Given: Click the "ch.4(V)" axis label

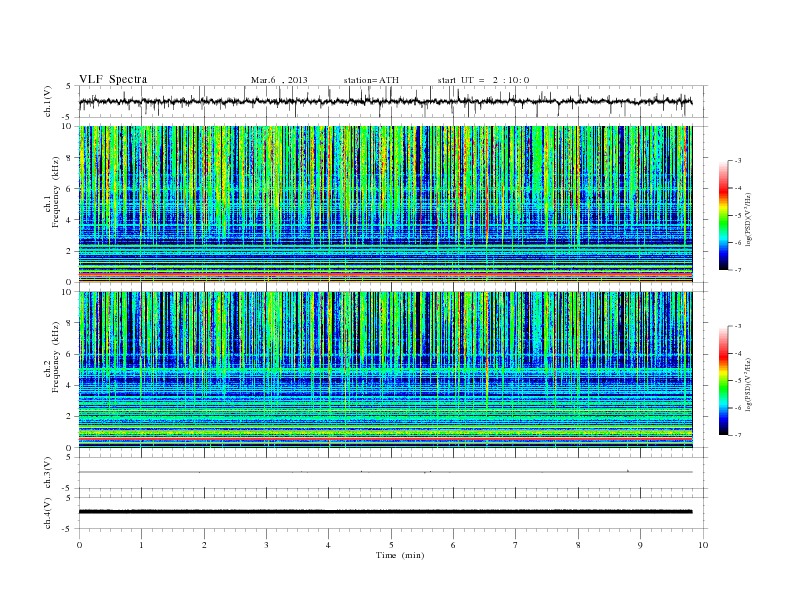Looking at the screenshot, I should (x=48, y=513).
